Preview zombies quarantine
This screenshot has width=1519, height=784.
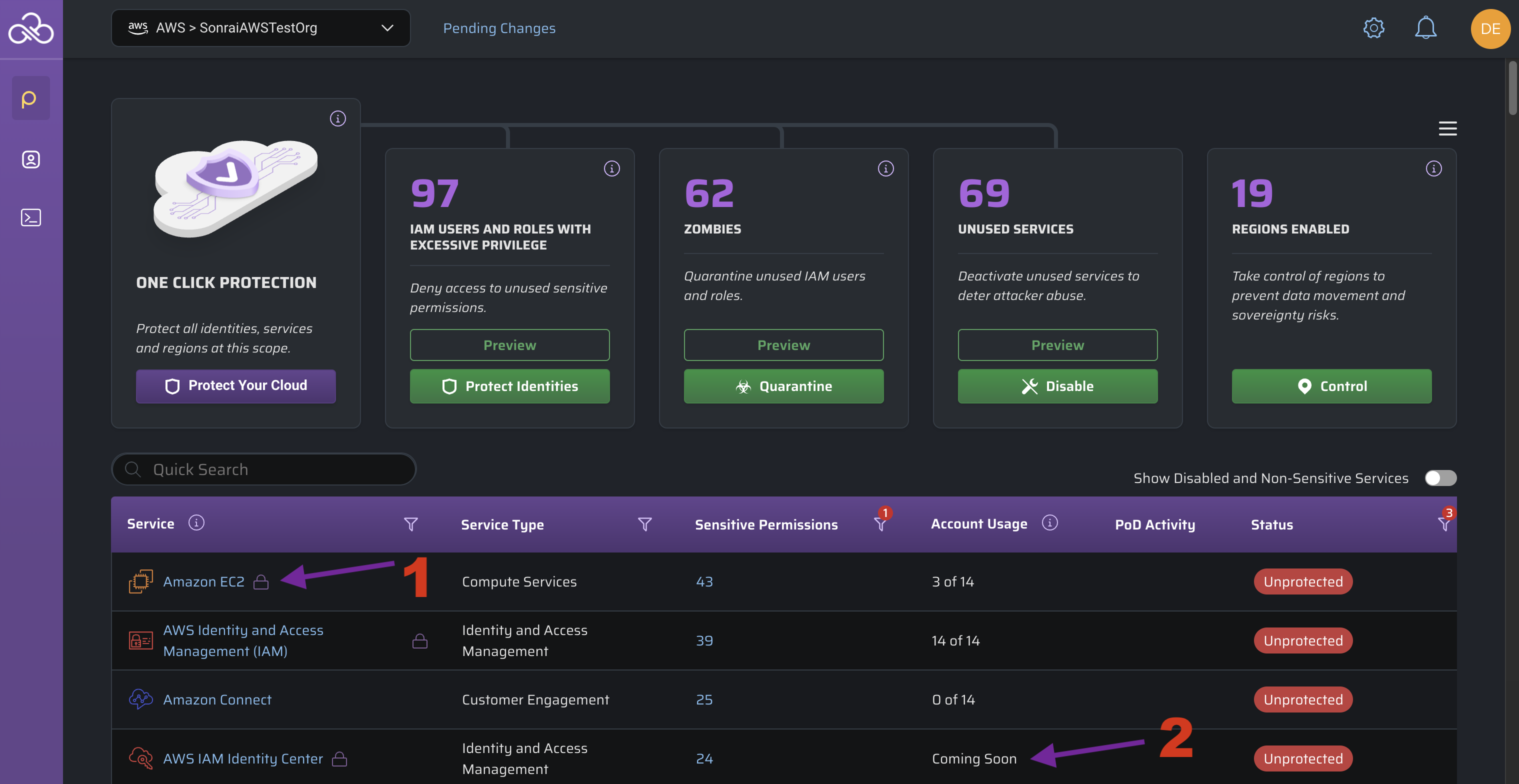[783, 345]
